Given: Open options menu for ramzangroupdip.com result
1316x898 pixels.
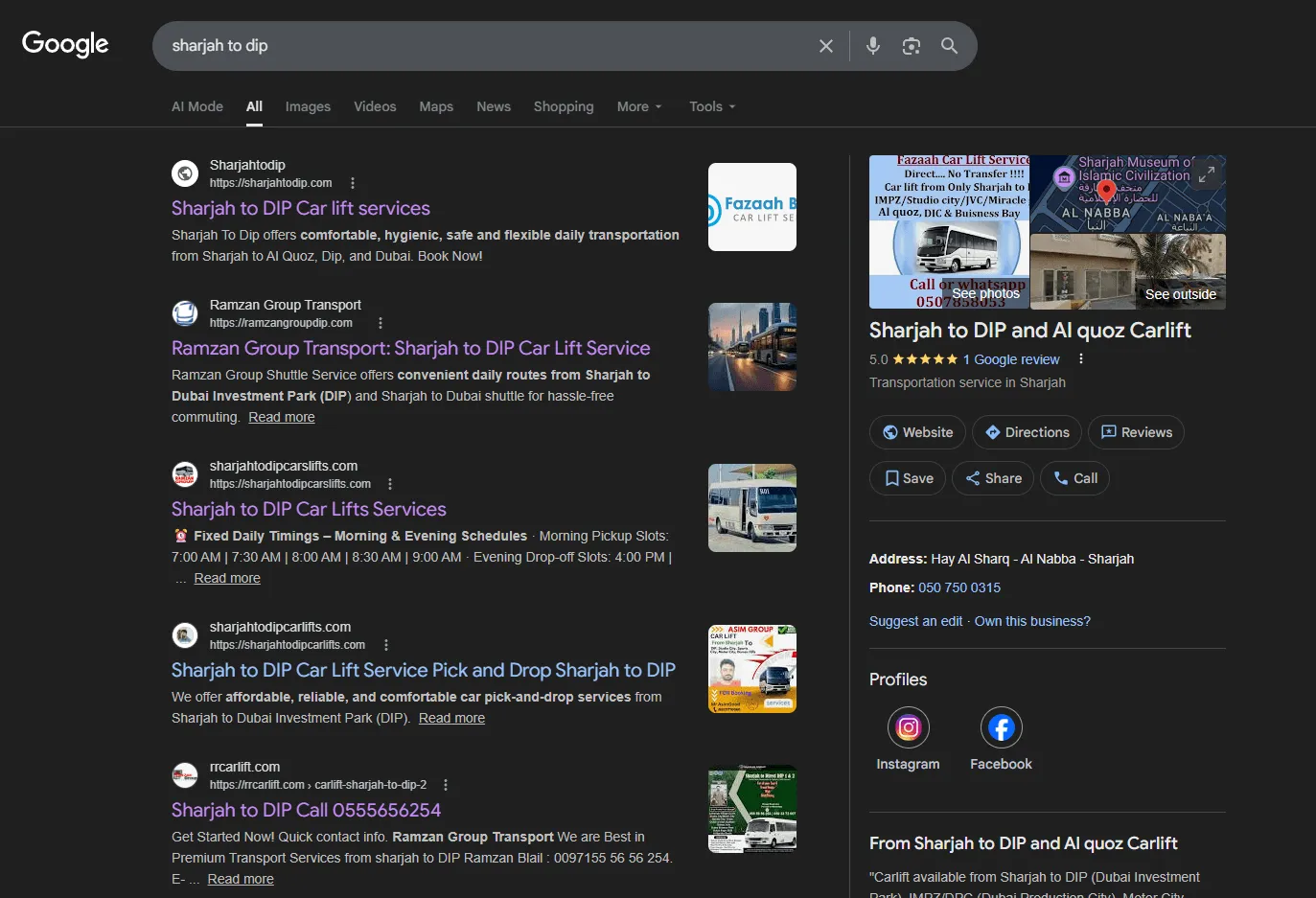Looking at the screenshot, I should point(381,323).
